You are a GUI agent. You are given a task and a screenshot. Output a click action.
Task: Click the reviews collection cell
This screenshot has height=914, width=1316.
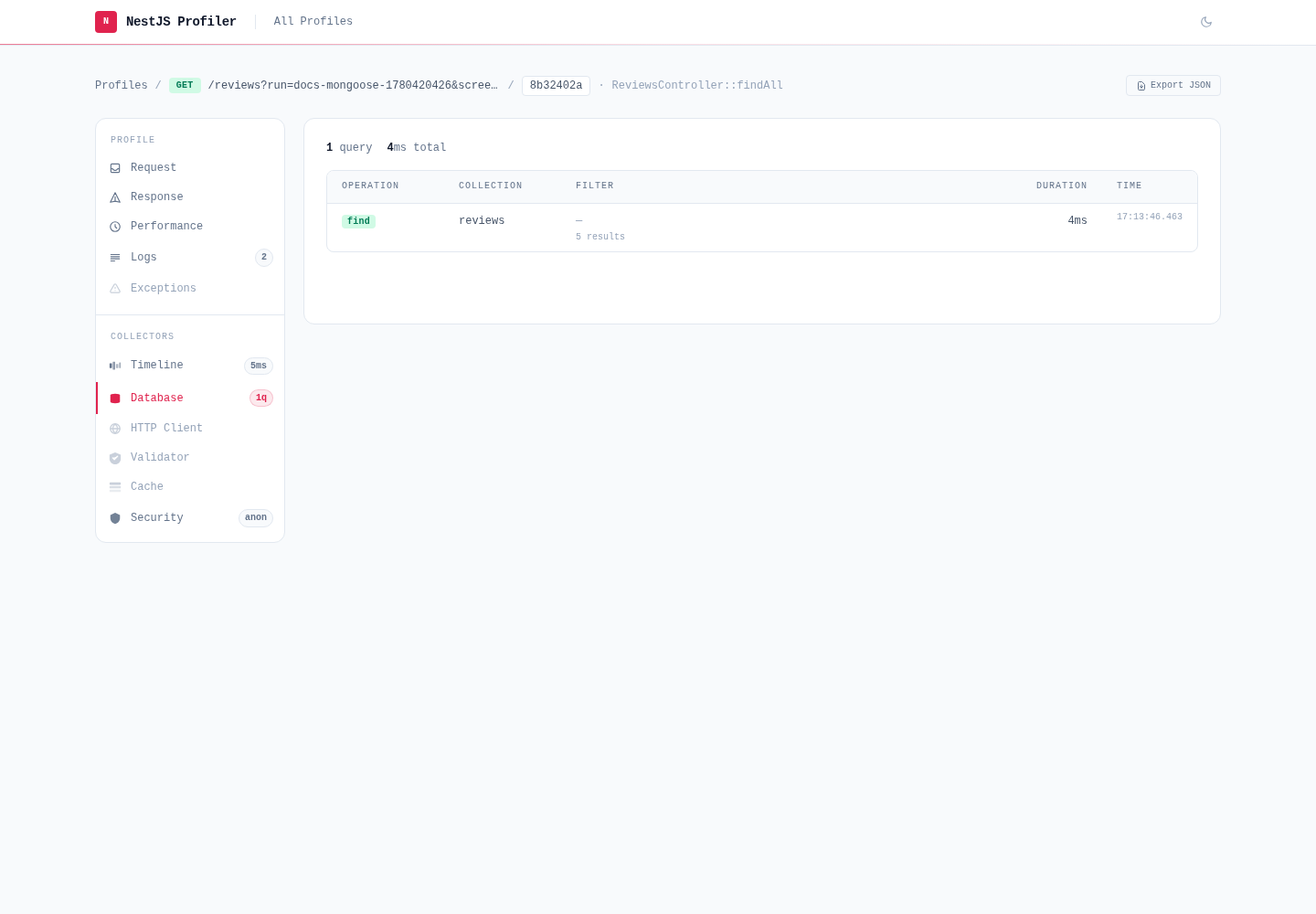point(482,221)
